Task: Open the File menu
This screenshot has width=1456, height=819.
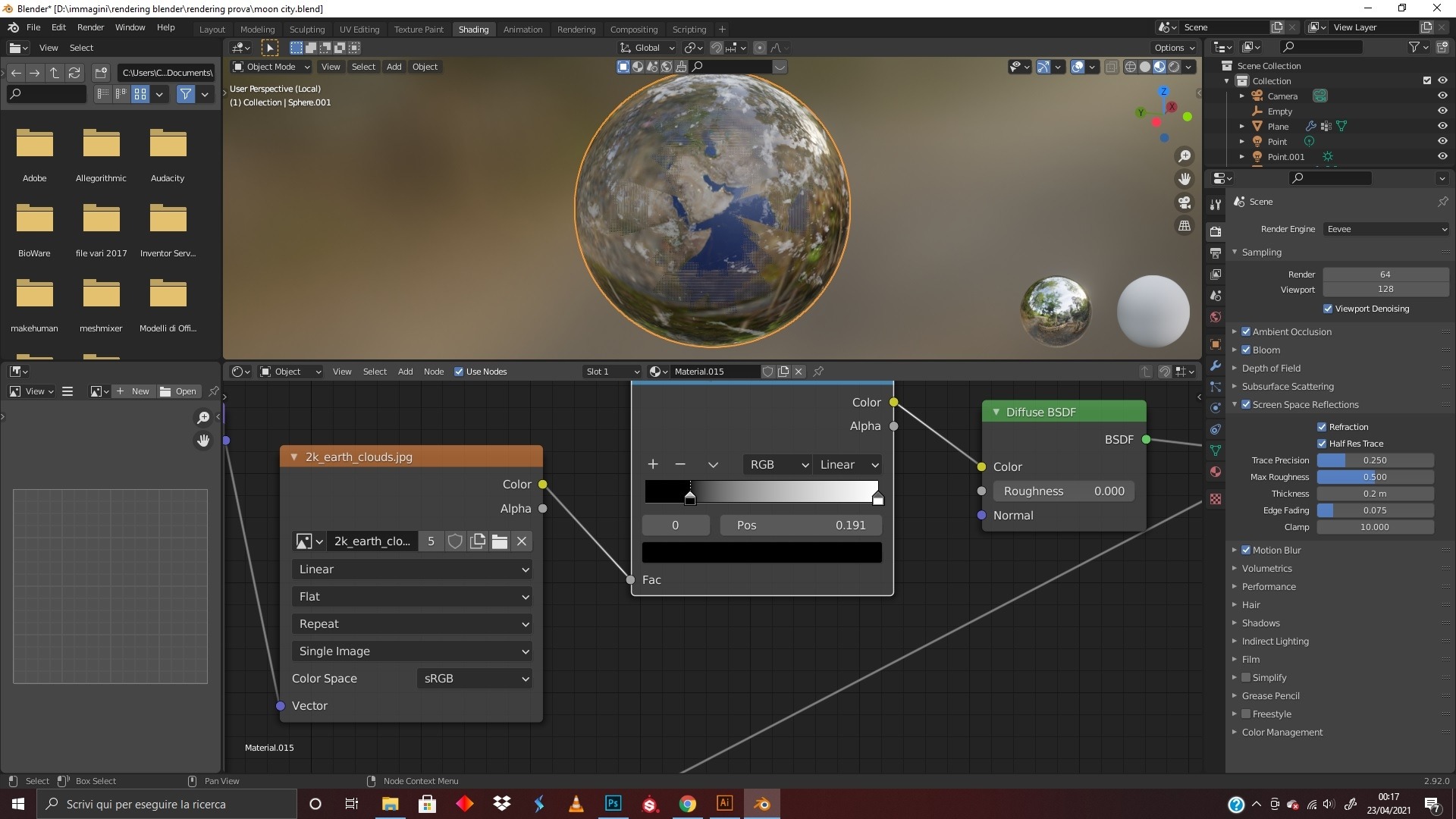Action: 33,27
